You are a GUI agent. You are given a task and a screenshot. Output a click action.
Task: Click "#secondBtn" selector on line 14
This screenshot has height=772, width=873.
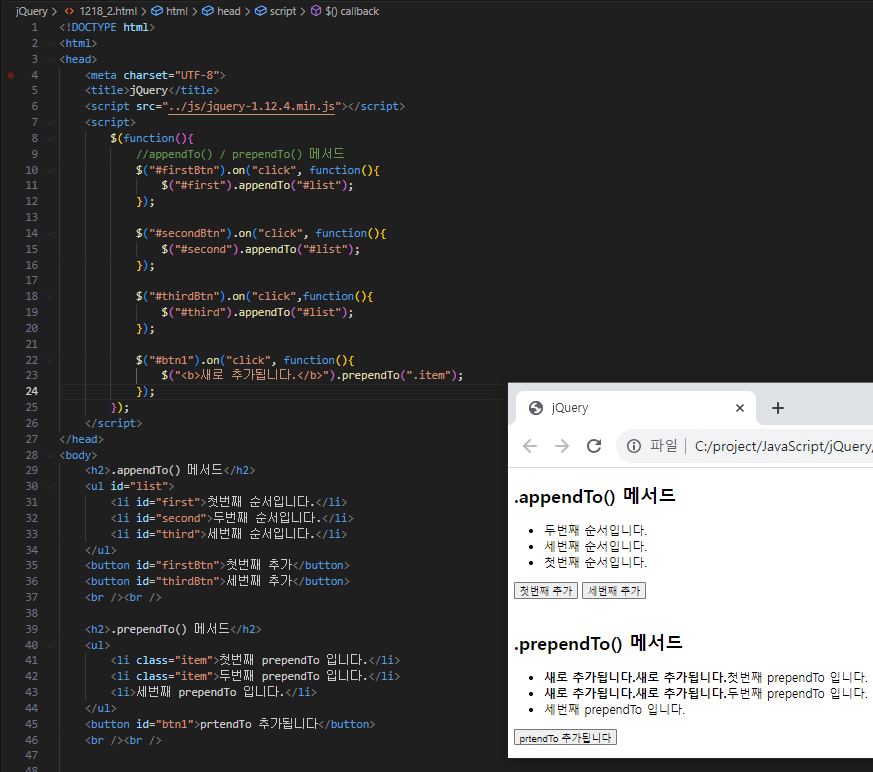coord(190,234)
